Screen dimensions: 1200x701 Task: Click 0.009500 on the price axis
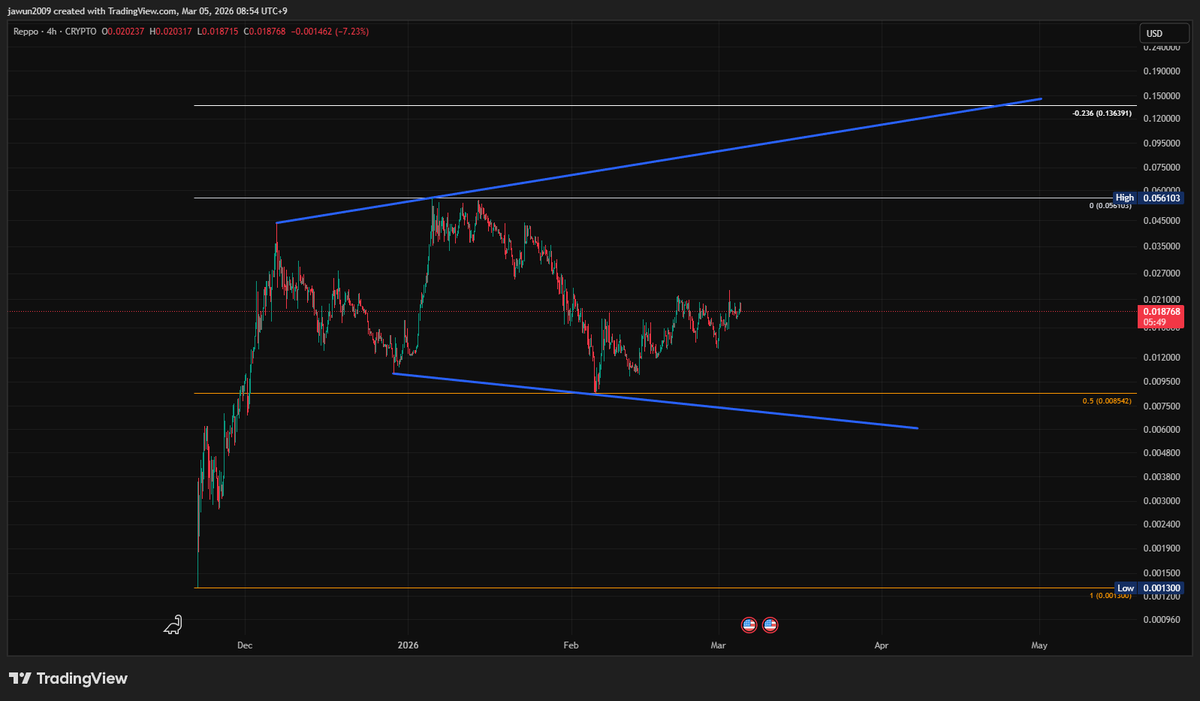coord(1160,381)
